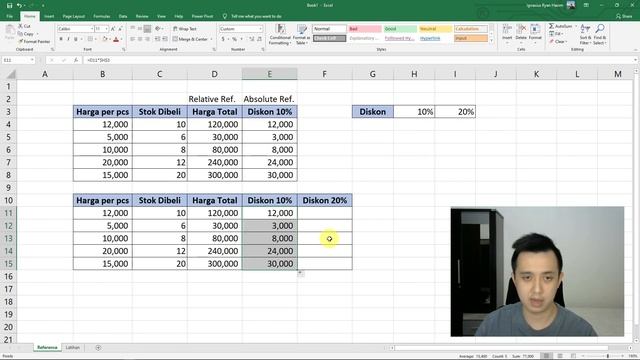Select the entire sheet with the corner triangle

(x=11, y=74)
